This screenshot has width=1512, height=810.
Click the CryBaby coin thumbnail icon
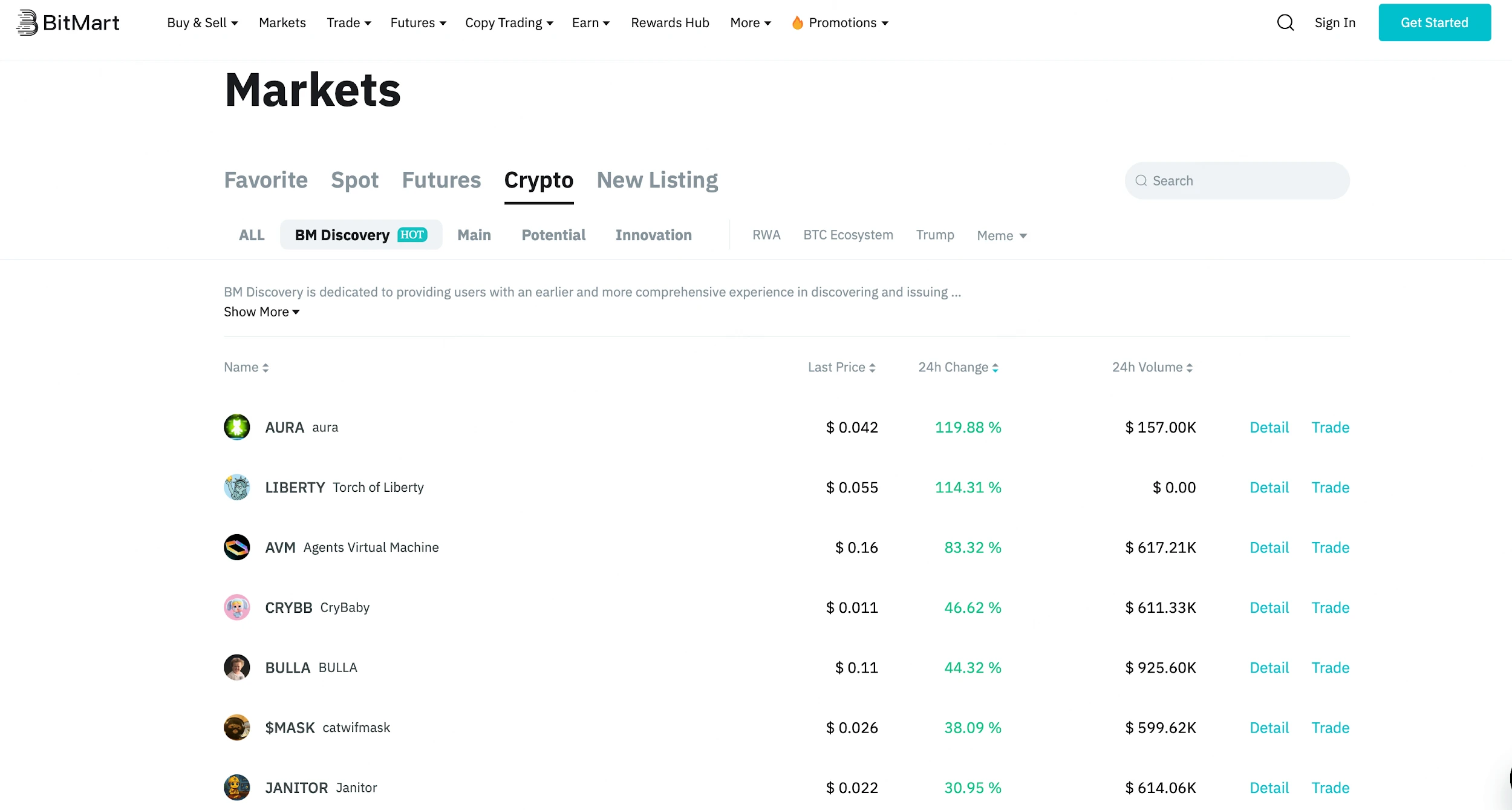tap(237, 607)
